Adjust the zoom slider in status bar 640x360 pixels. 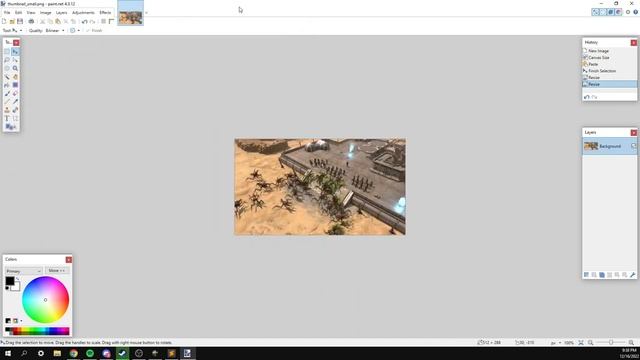tap(611, 342)
